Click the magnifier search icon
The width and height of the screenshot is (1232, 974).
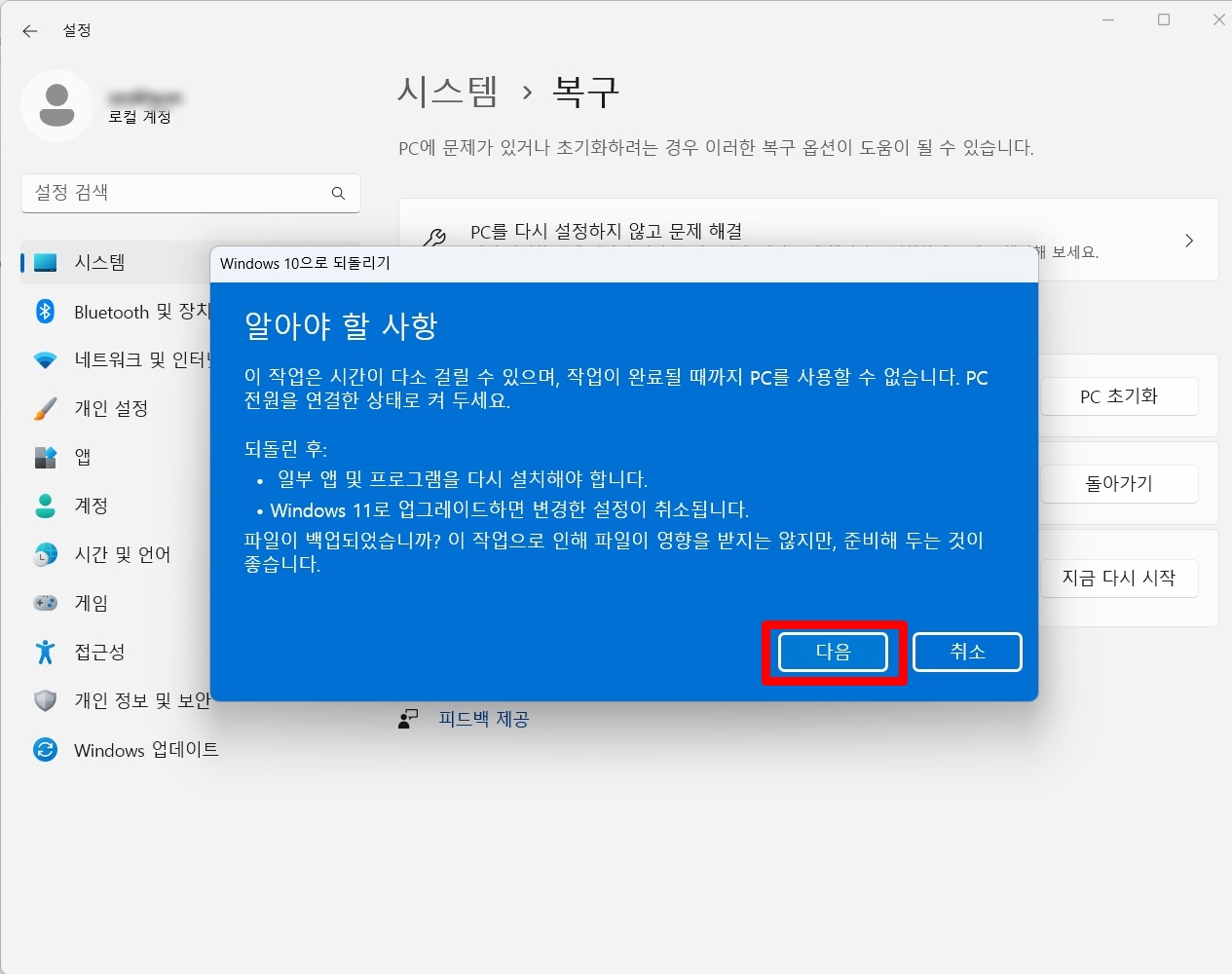[338, 193]
